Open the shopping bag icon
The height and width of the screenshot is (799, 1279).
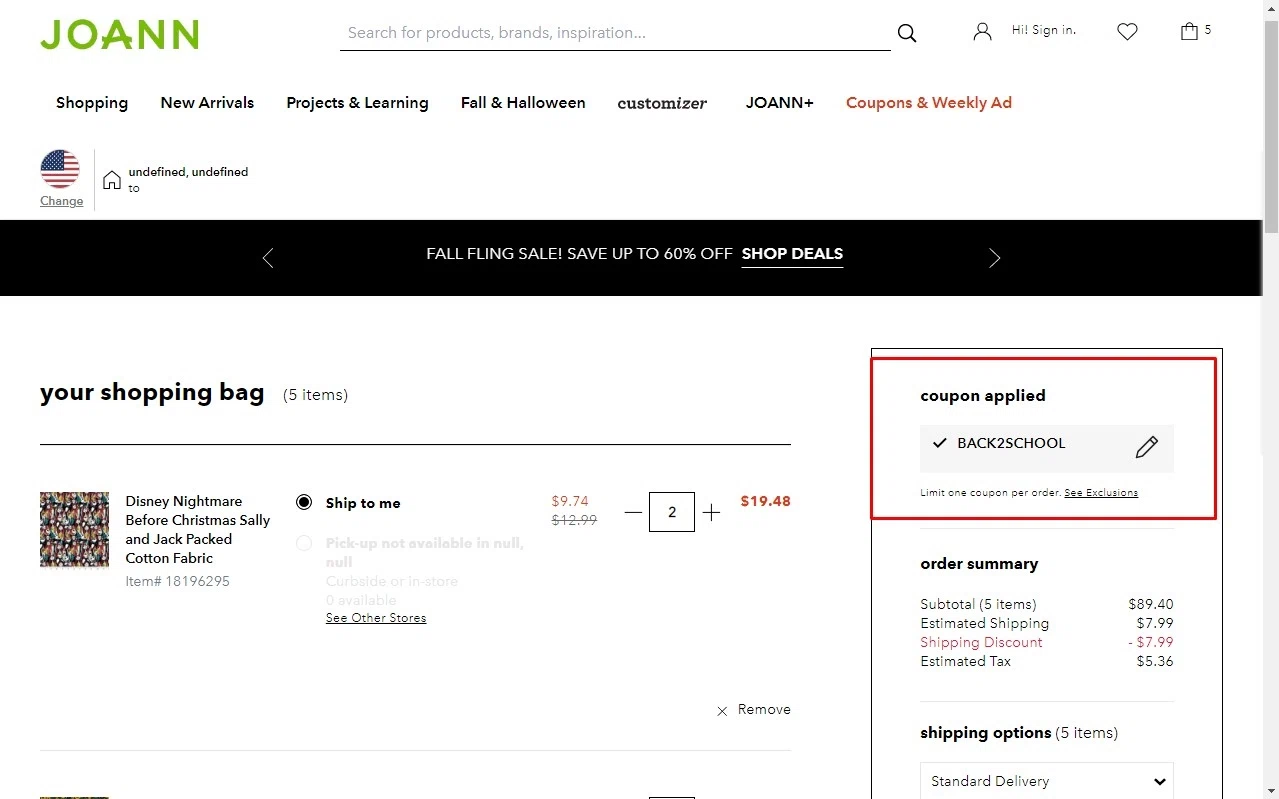click(1189, 31)
